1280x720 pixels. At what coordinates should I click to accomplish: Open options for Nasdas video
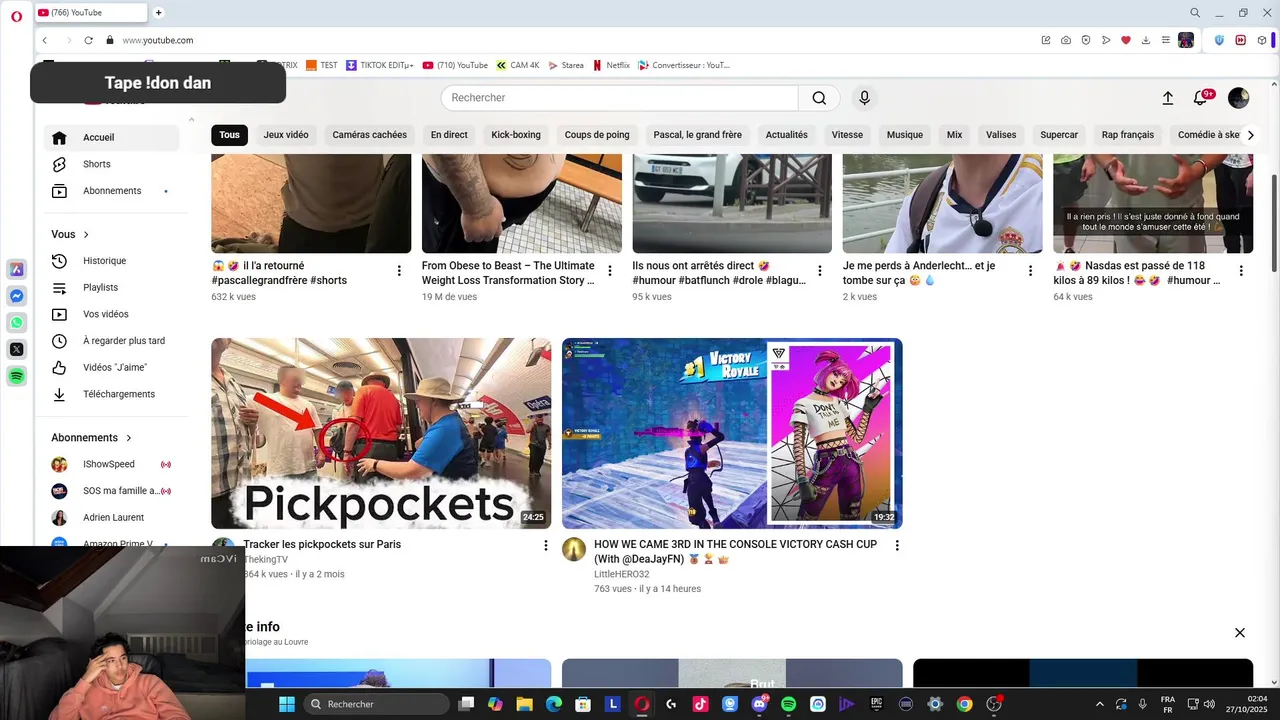1241,271
